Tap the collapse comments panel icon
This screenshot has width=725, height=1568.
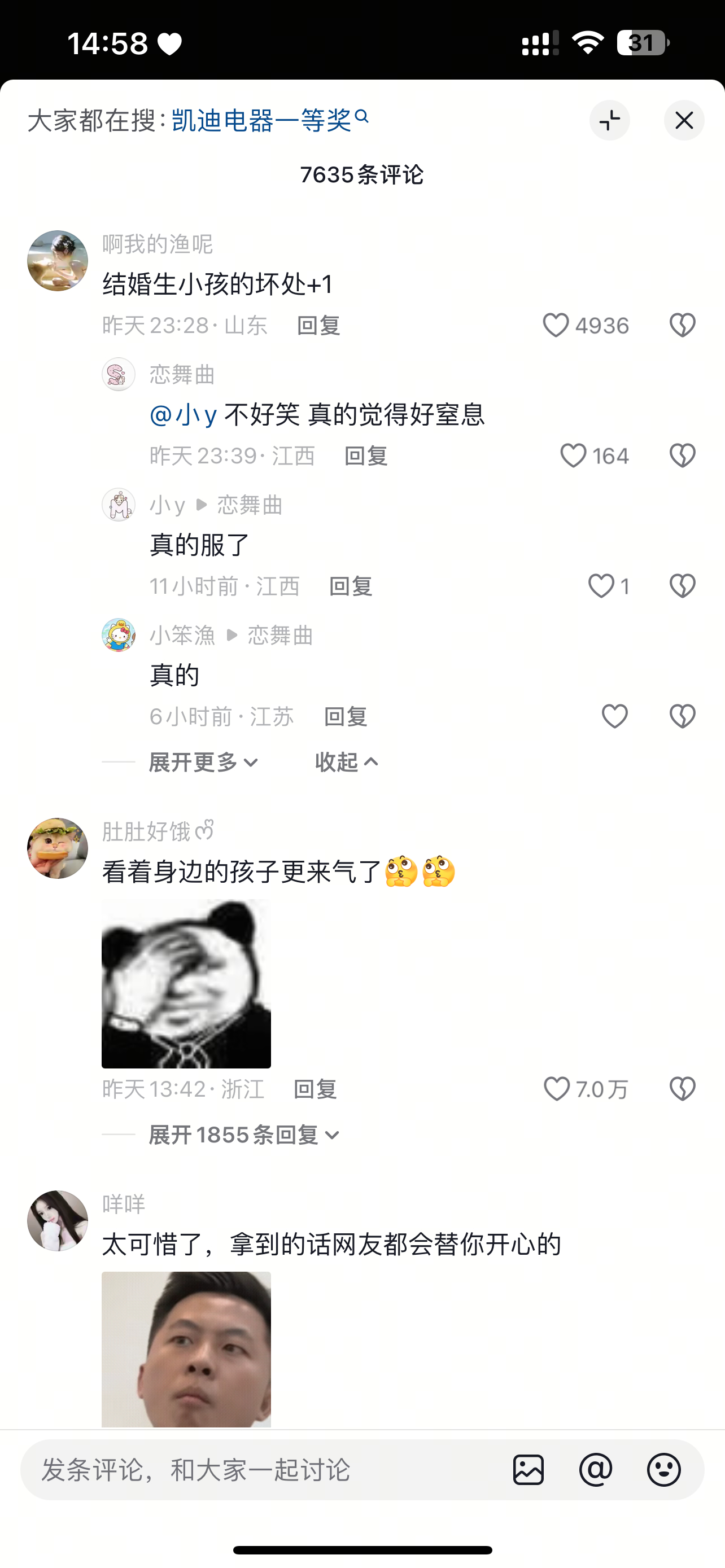pyautogui.click(x=609, y=121)
